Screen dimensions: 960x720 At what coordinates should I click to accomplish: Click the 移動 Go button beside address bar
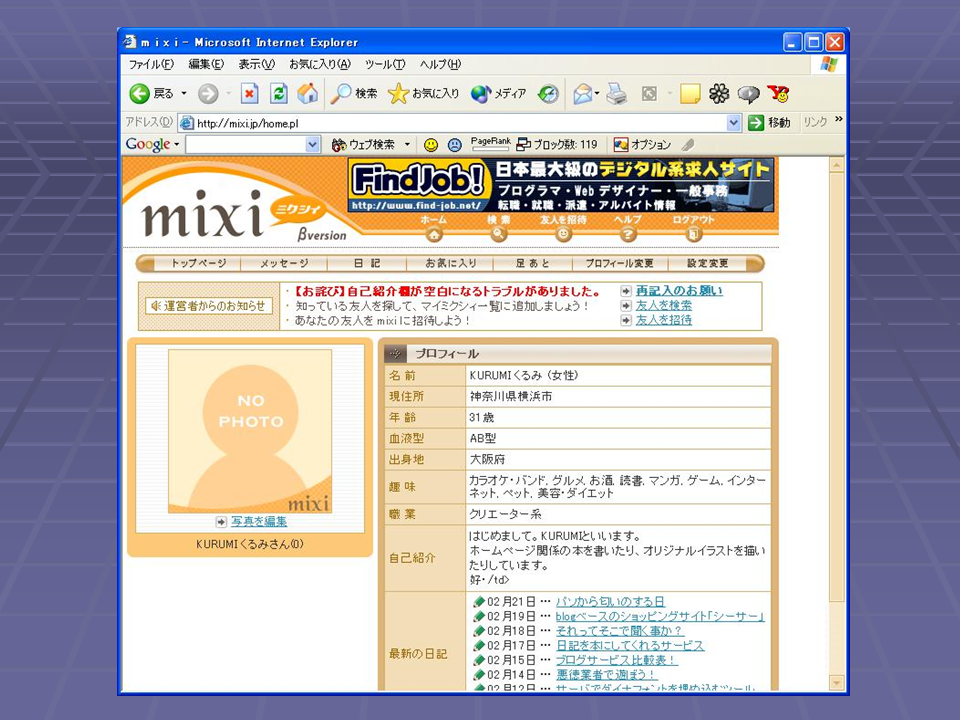coord(770,122)
